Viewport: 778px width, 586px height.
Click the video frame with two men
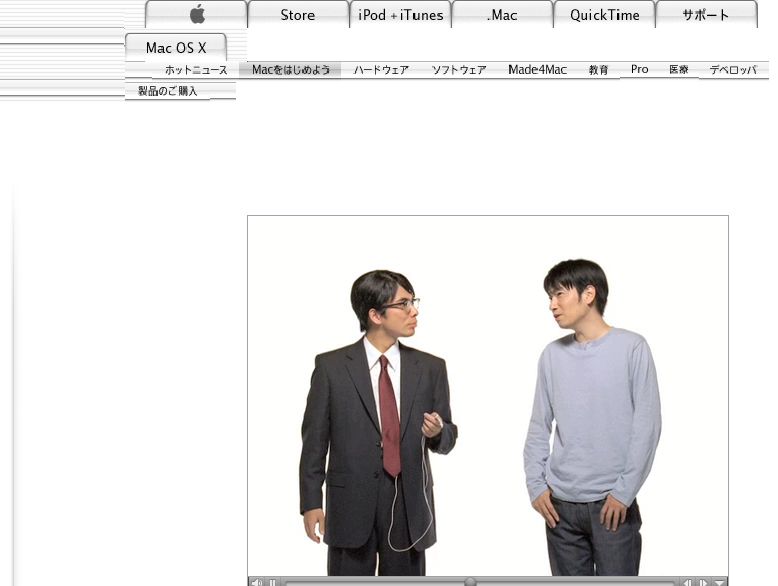coord(488,396)
